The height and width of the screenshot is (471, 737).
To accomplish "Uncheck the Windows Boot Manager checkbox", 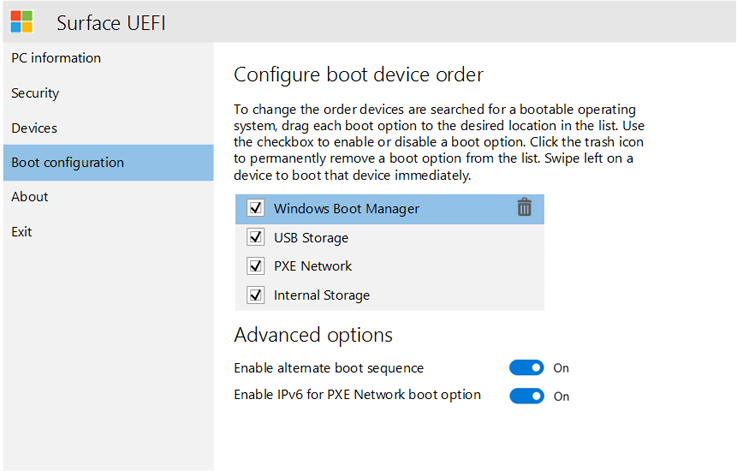I will [255, 209].
